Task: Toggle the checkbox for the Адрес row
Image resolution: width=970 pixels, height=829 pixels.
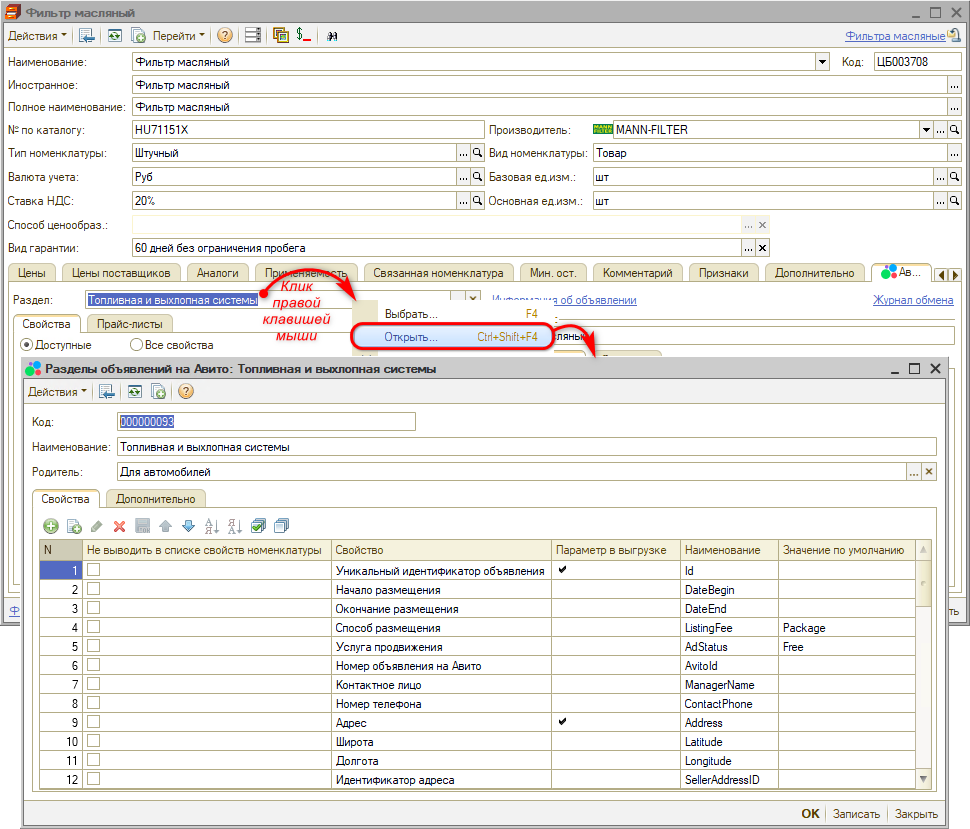Action: pos(93,722)
